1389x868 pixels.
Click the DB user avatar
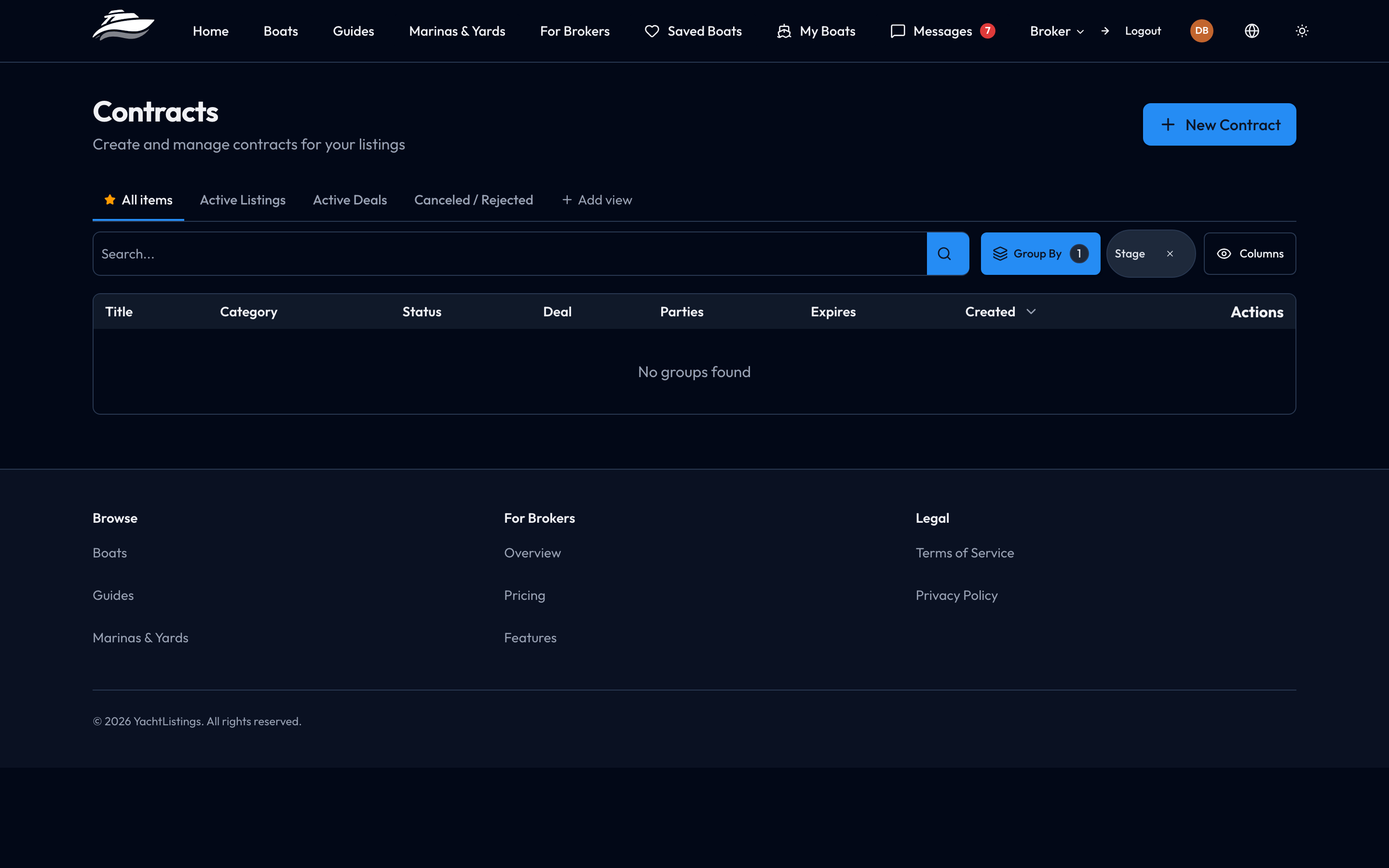pyautogui.click(x=1201, y=31)
